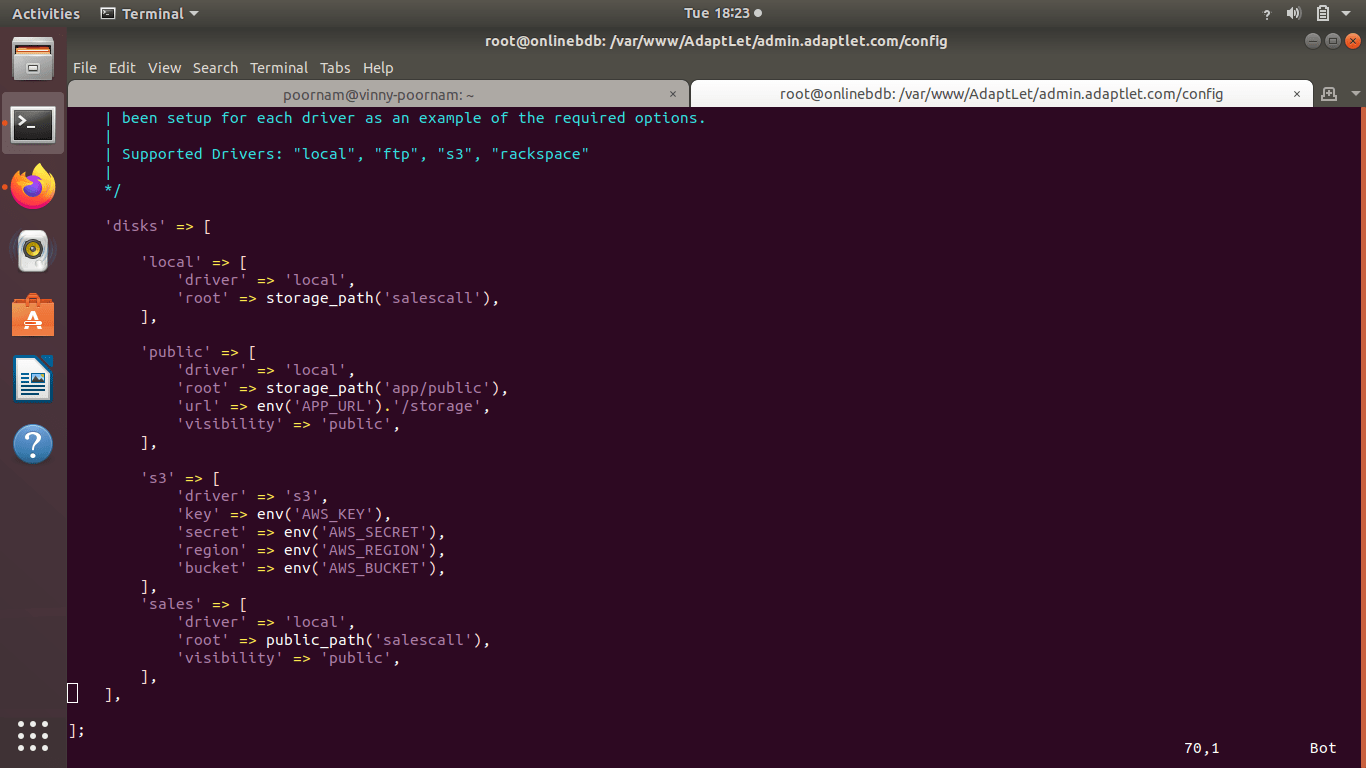The width and height of the screenshot is (1366, 768).
Task: Open the tab list dropdown beside the new-tab button
Action: 1355,93
